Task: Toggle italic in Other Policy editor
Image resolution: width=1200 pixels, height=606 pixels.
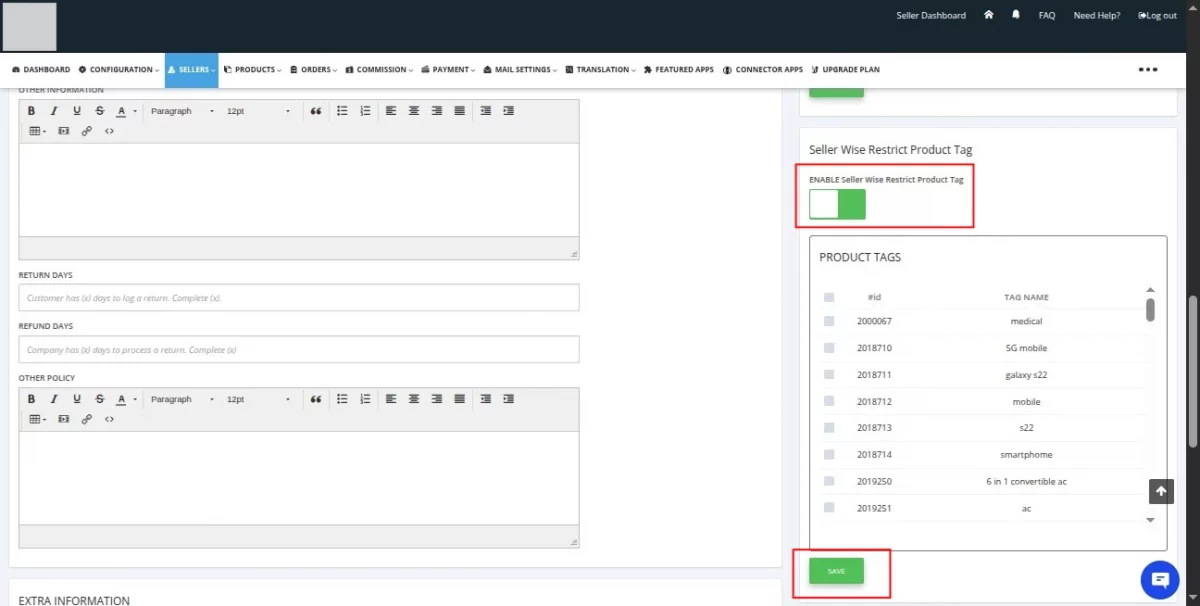Action: coord(54,399)
